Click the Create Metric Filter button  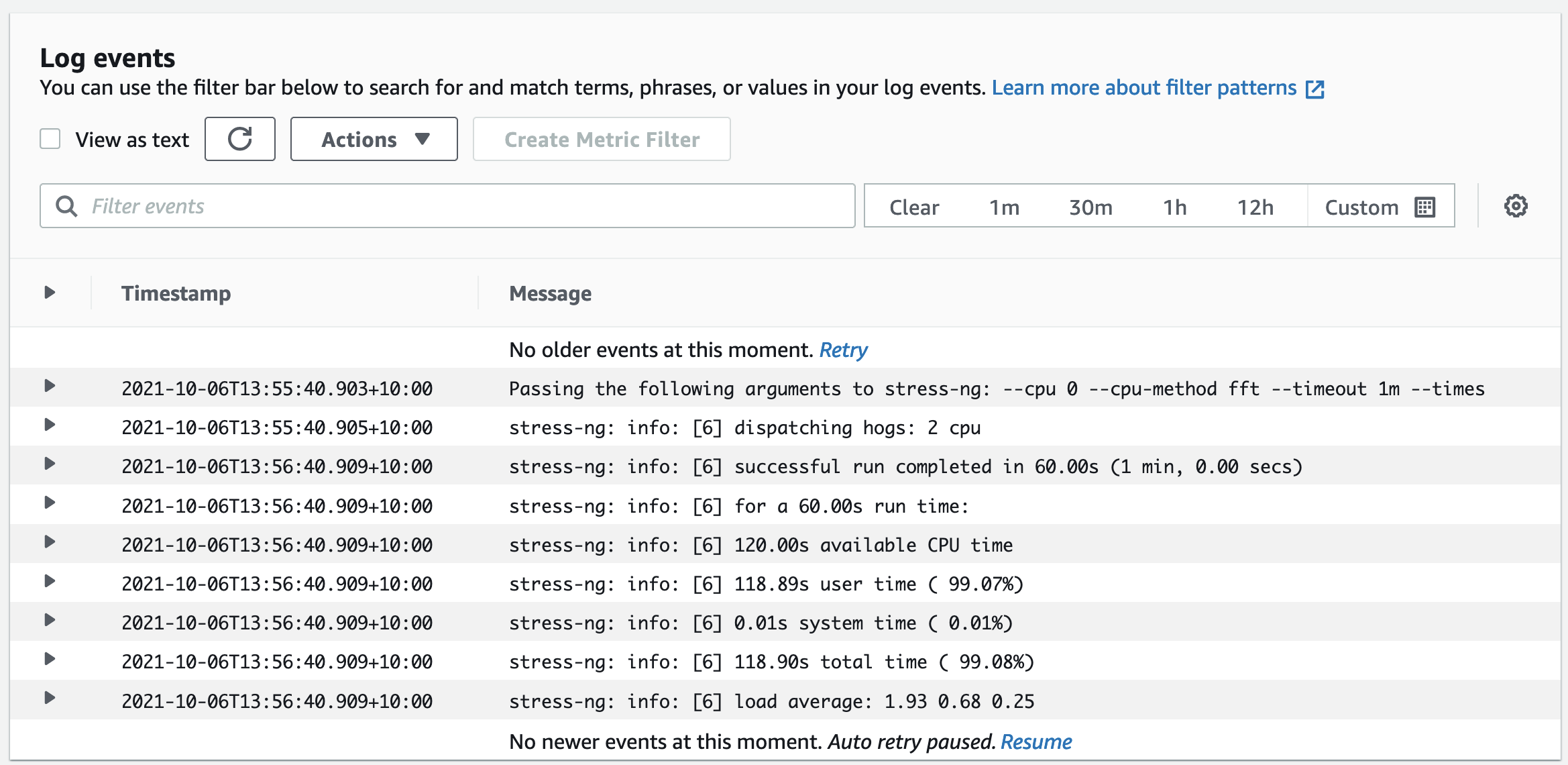(602, 139)
